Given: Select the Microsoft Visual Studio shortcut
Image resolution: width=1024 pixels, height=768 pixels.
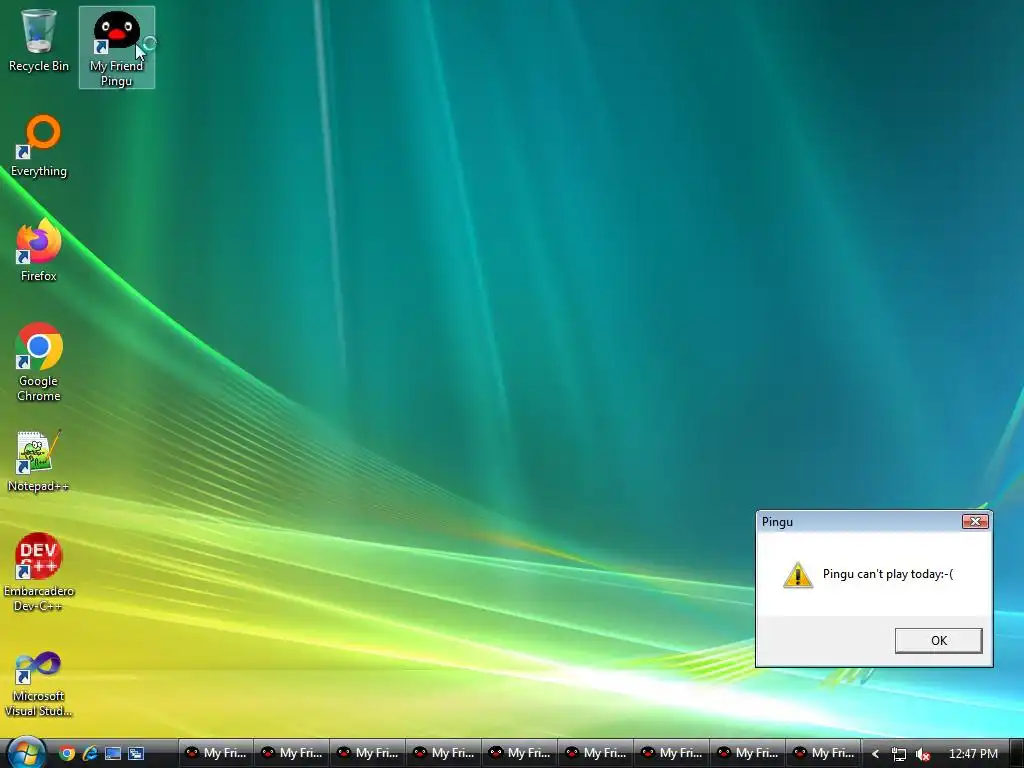Looking at the screenshot, I should [39, 684].
